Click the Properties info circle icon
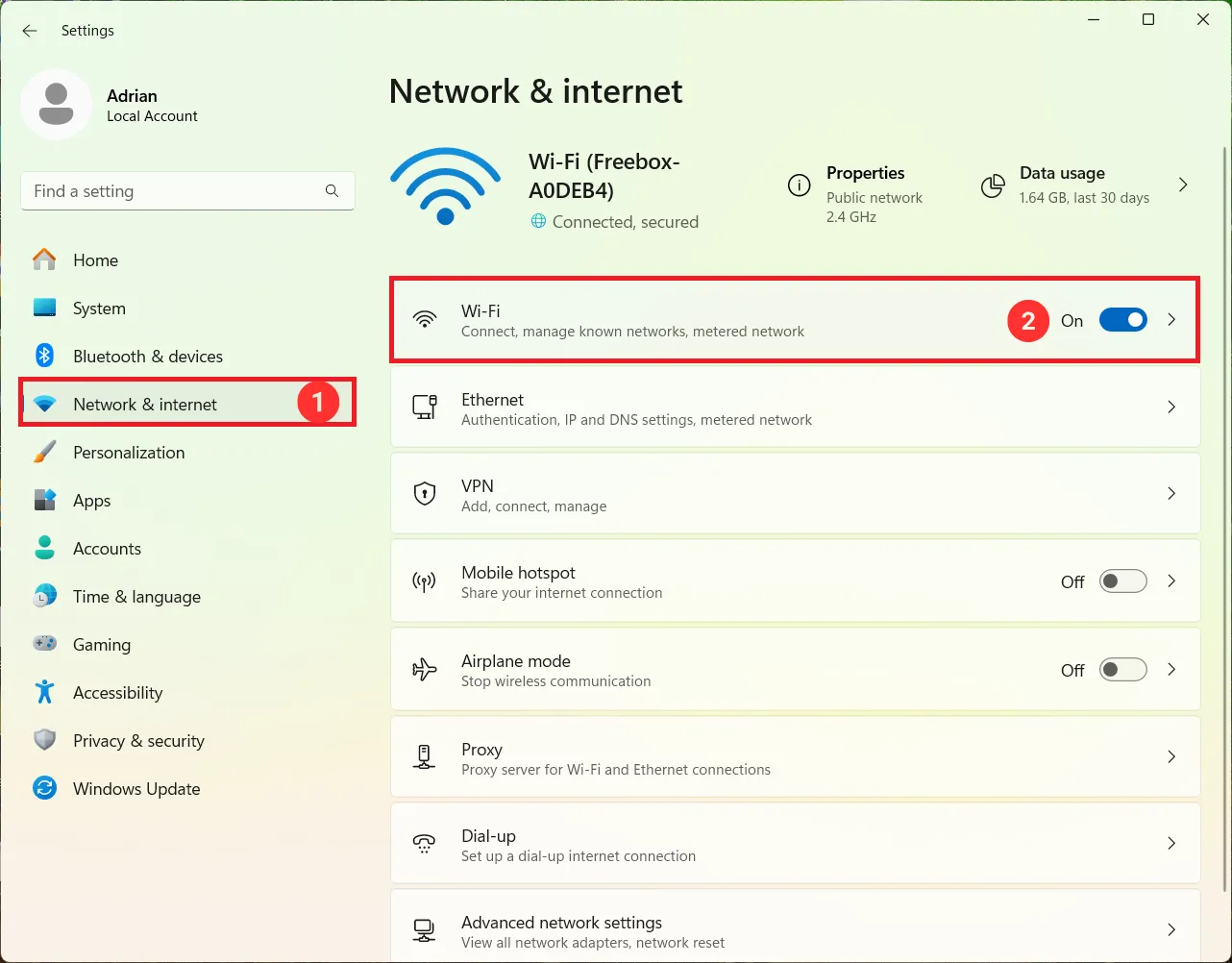 [799, 185]
